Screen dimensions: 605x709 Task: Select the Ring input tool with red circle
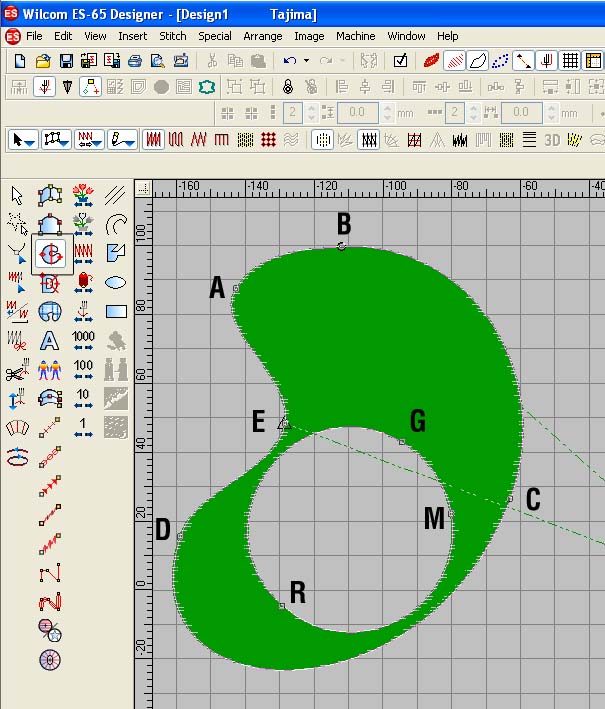pos(50,252)
